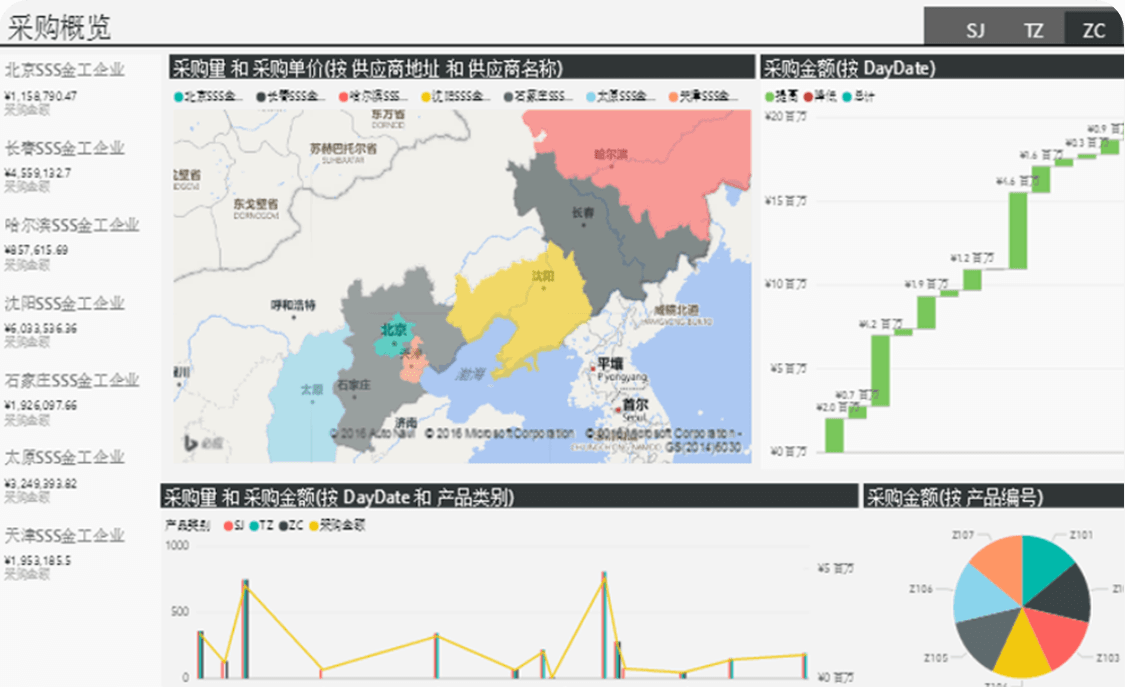This screenshot has width=1125, height=687.
Task: Select the waterfall bar labeled ¥1.2 百万
Action: tap(972, 280)
